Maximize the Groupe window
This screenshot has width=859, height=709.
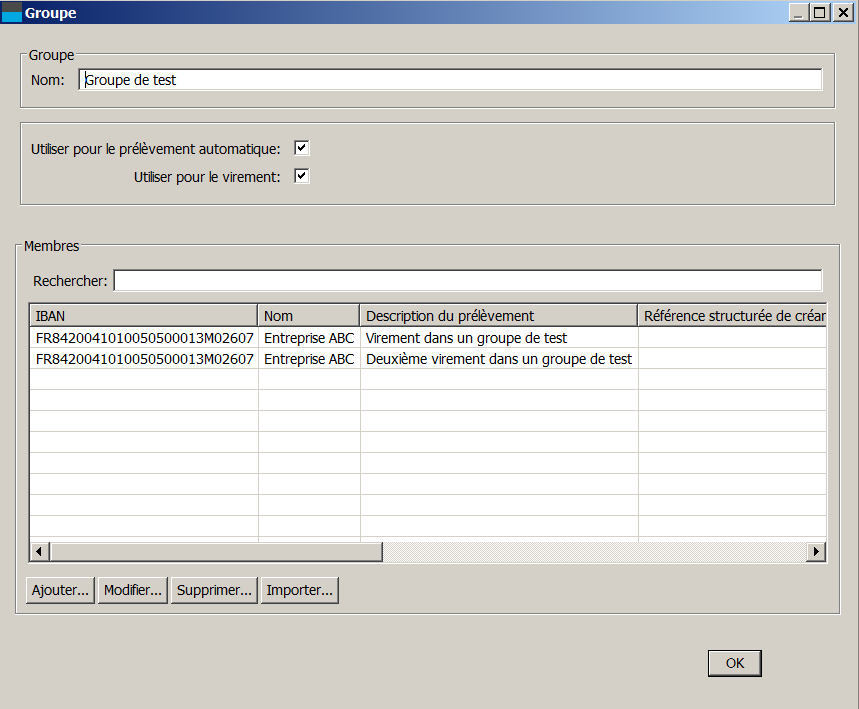820,12
